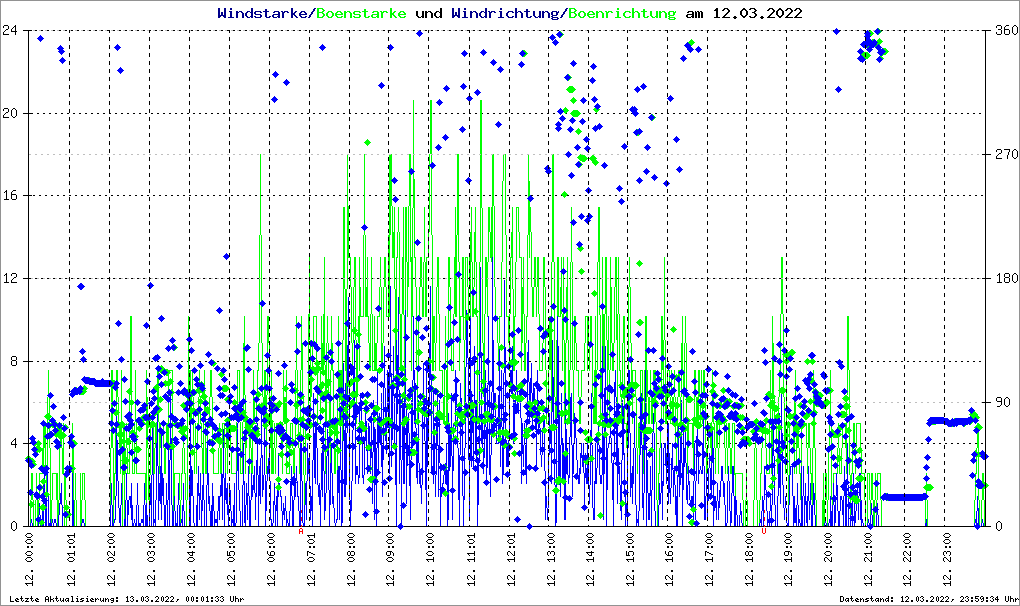The height and width of the screenshot is (606, 1020).
Task: Click the left axis value 24
Action: point(9,31)
